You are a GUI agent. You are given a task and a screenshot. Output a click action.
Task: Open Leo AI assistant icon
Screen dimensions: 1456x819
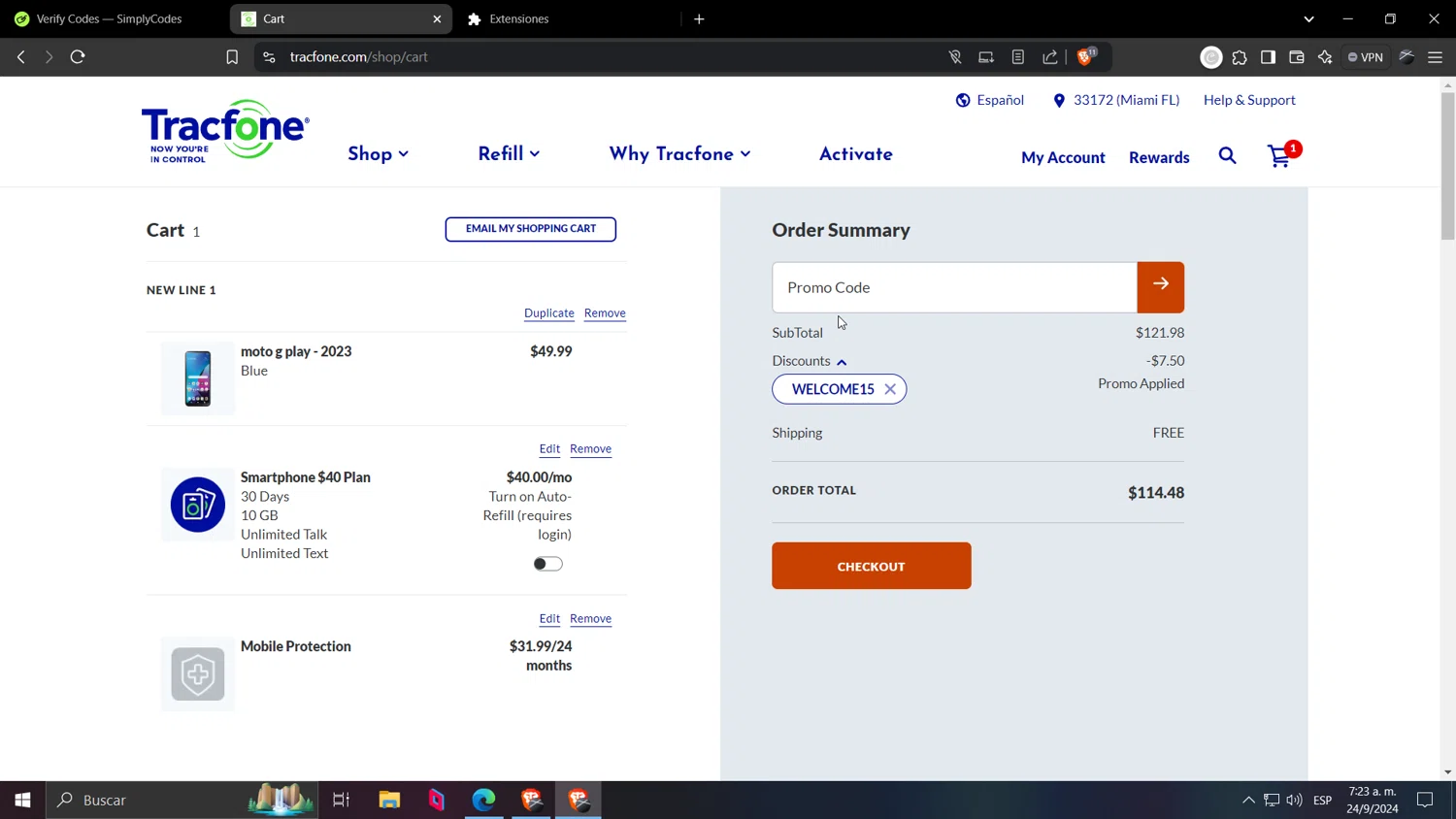coord(1325,57)
